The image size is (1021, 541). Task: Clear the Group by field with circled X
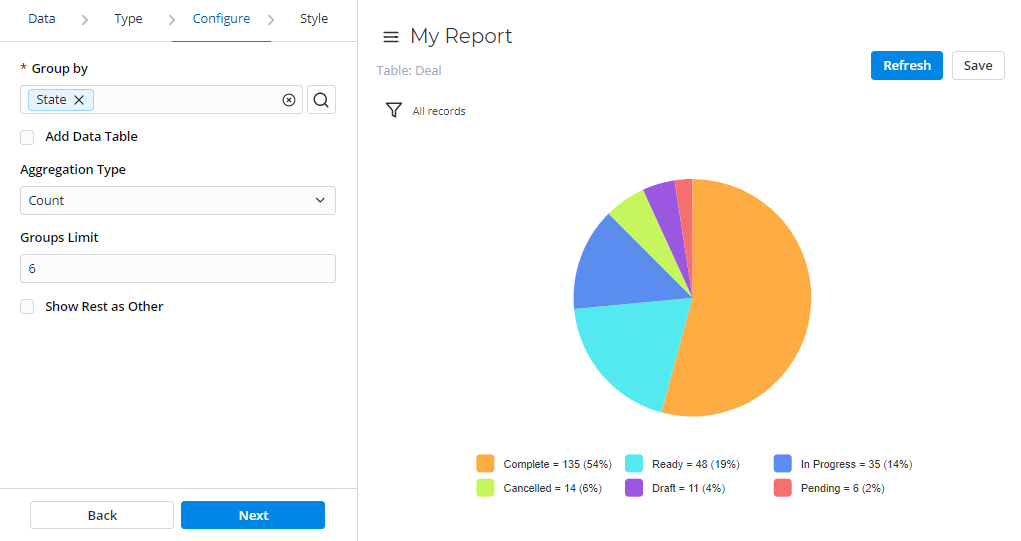click(289, 100)
